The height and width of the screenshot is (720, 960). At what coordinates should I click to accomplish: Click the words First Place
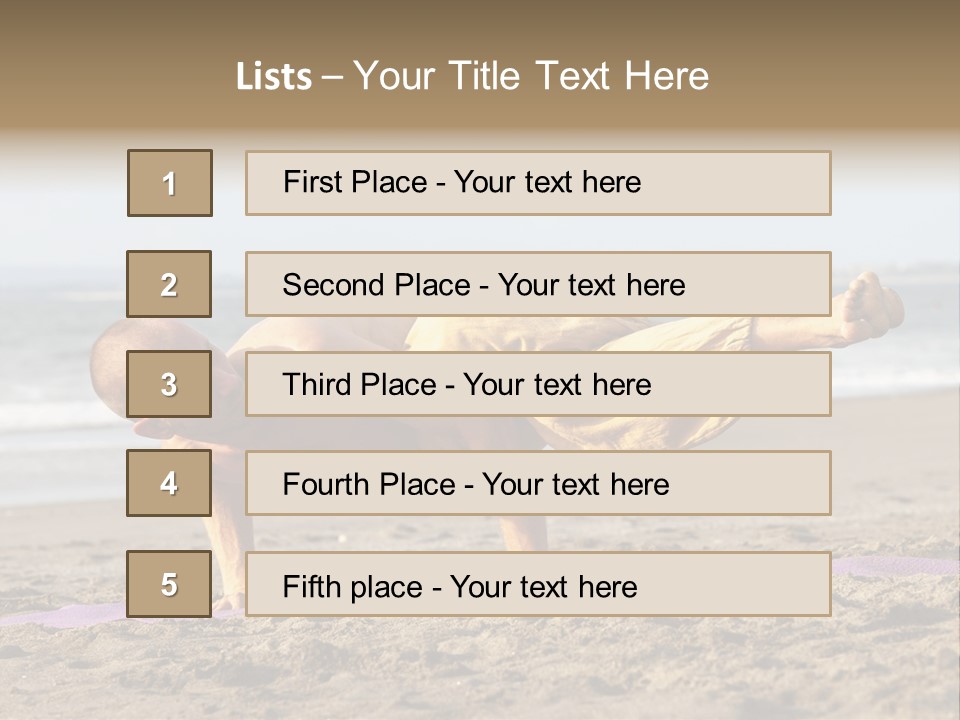click(x=355, y=182)
